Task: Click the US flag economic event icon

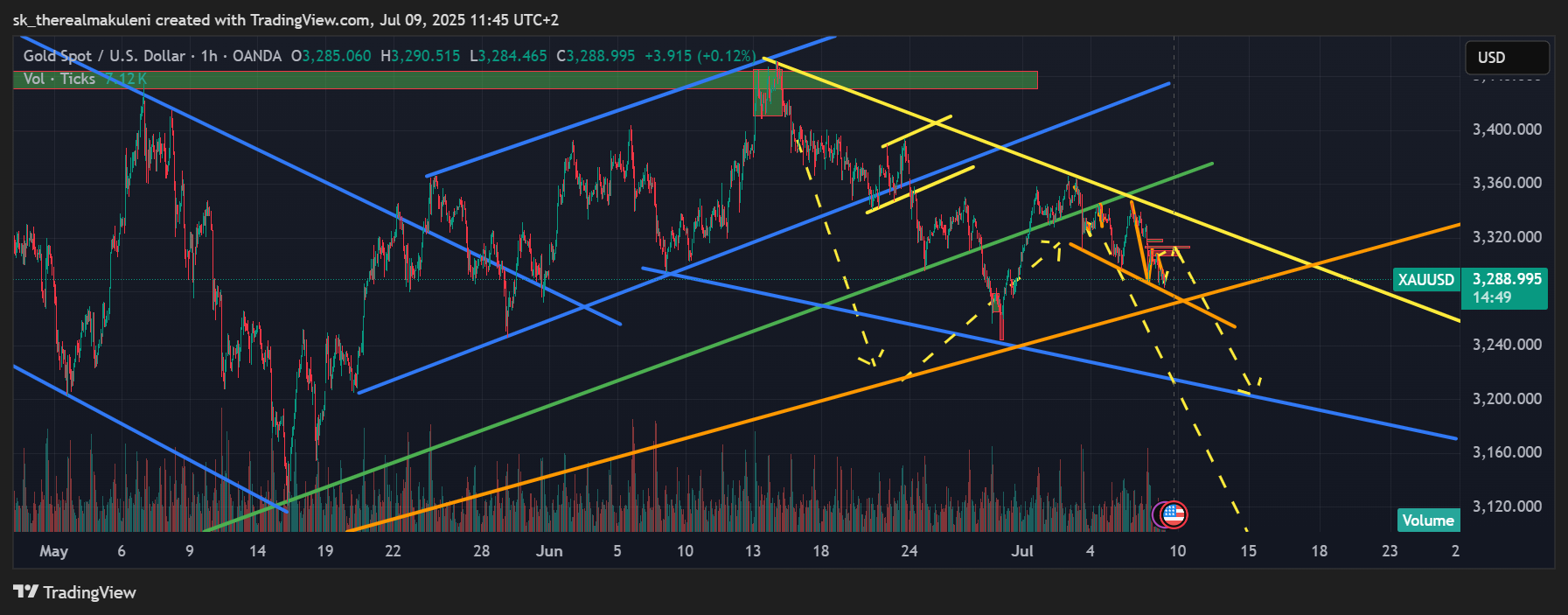Action: click(1174, 514)
